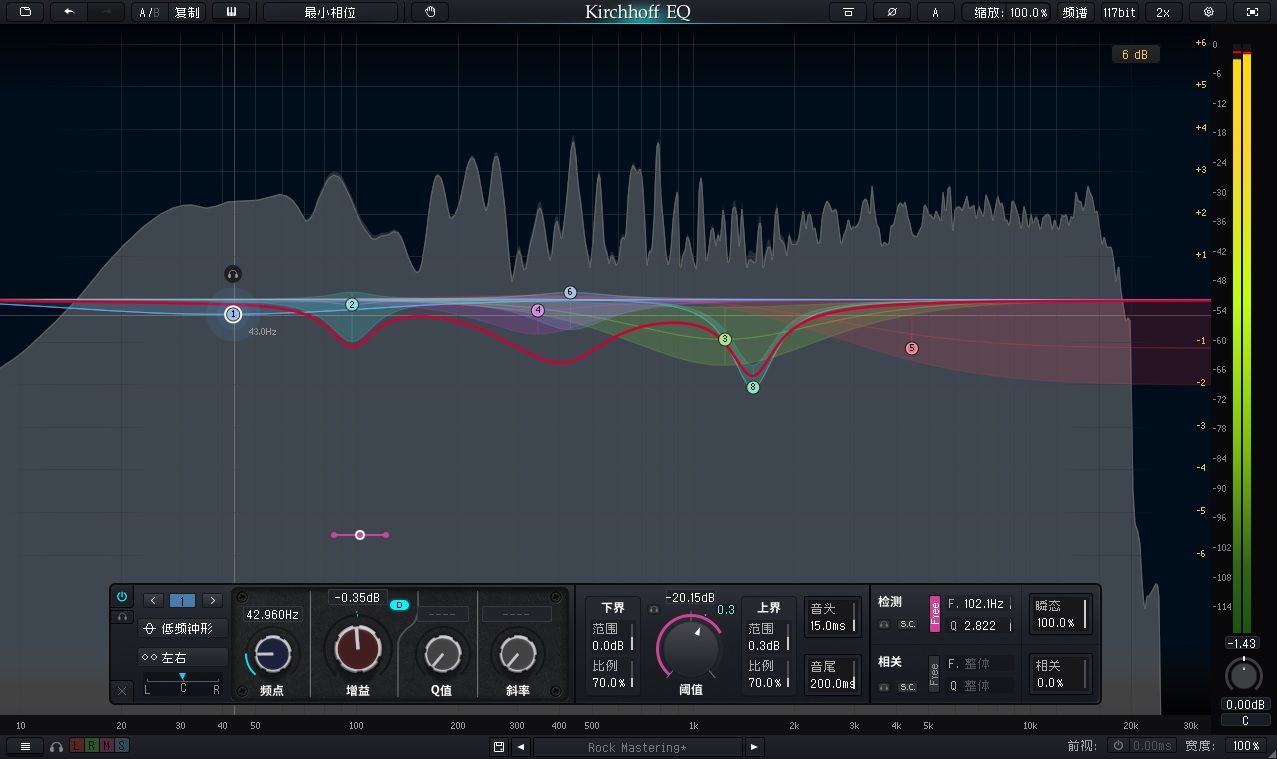Enable detection S.C. sidechain

click(x=907, y=625)
